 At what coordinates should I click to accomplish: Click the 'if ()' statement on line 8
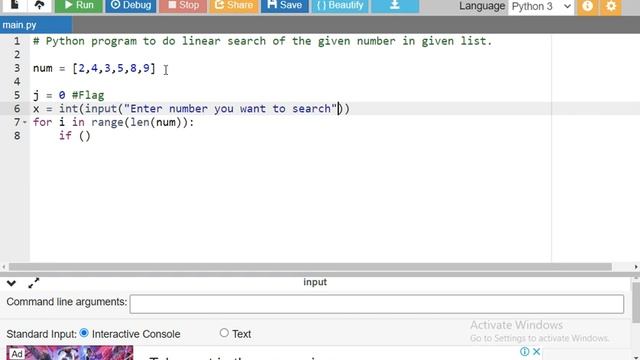75,136
